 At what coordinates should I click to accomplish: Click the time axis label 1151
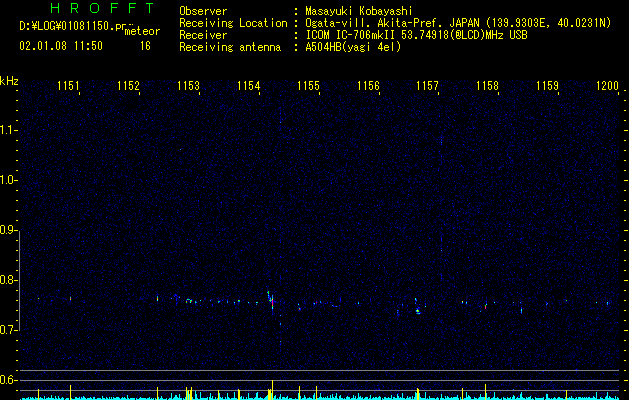[68, 86]
